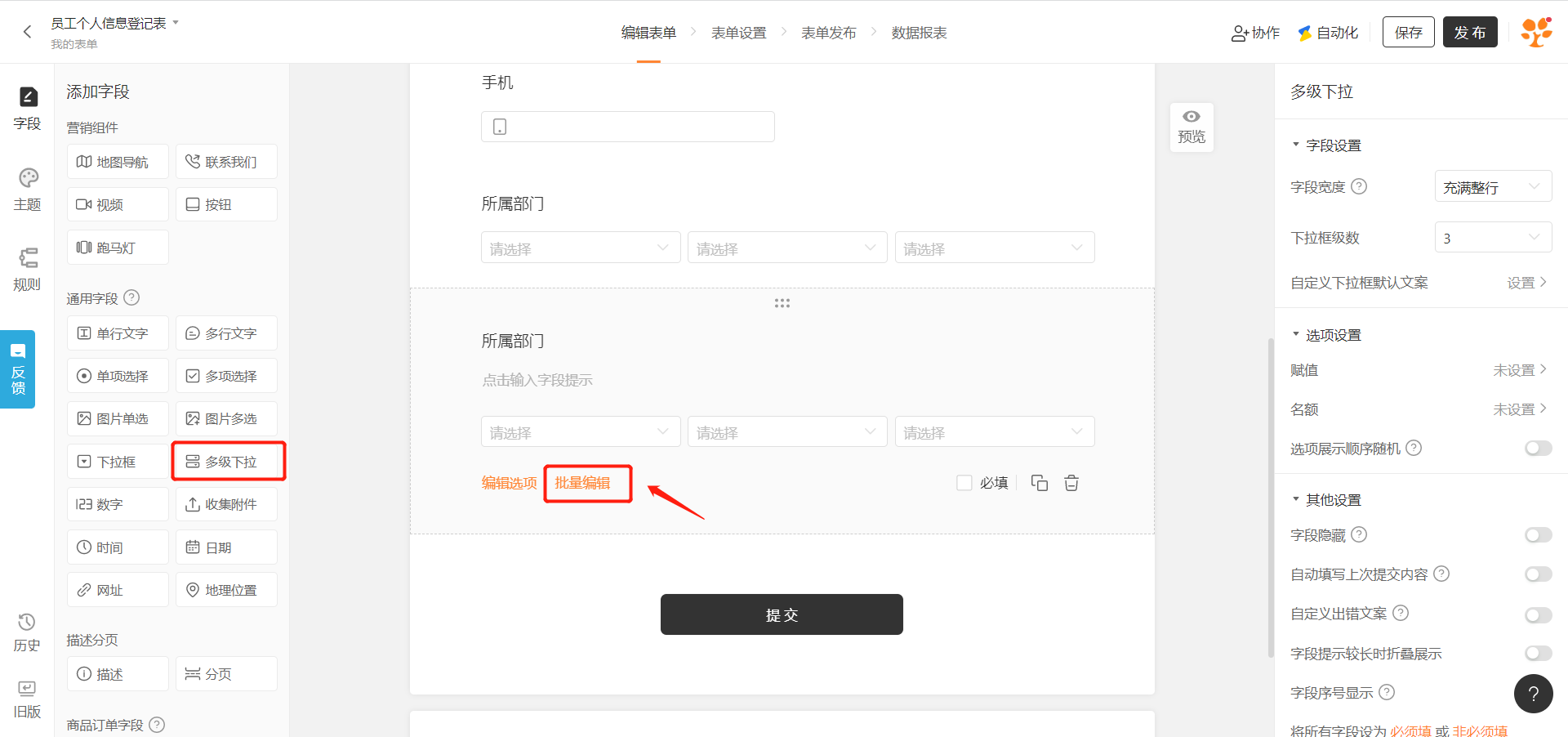1568x737 pixels.
Task: Switch to the 表单设置 tab
Action: 738,33
